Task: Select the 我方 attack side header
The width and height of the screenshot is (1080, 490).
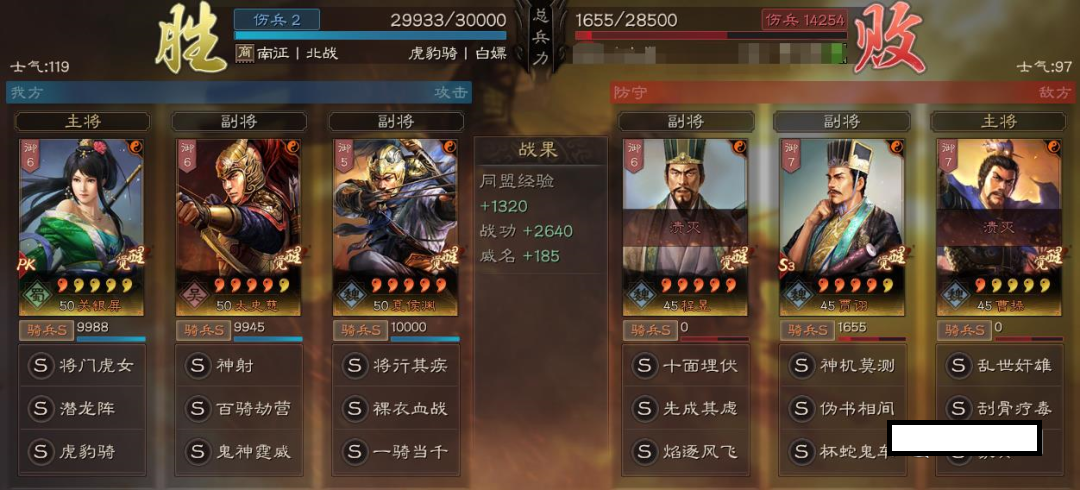Action: click(239, 92)
